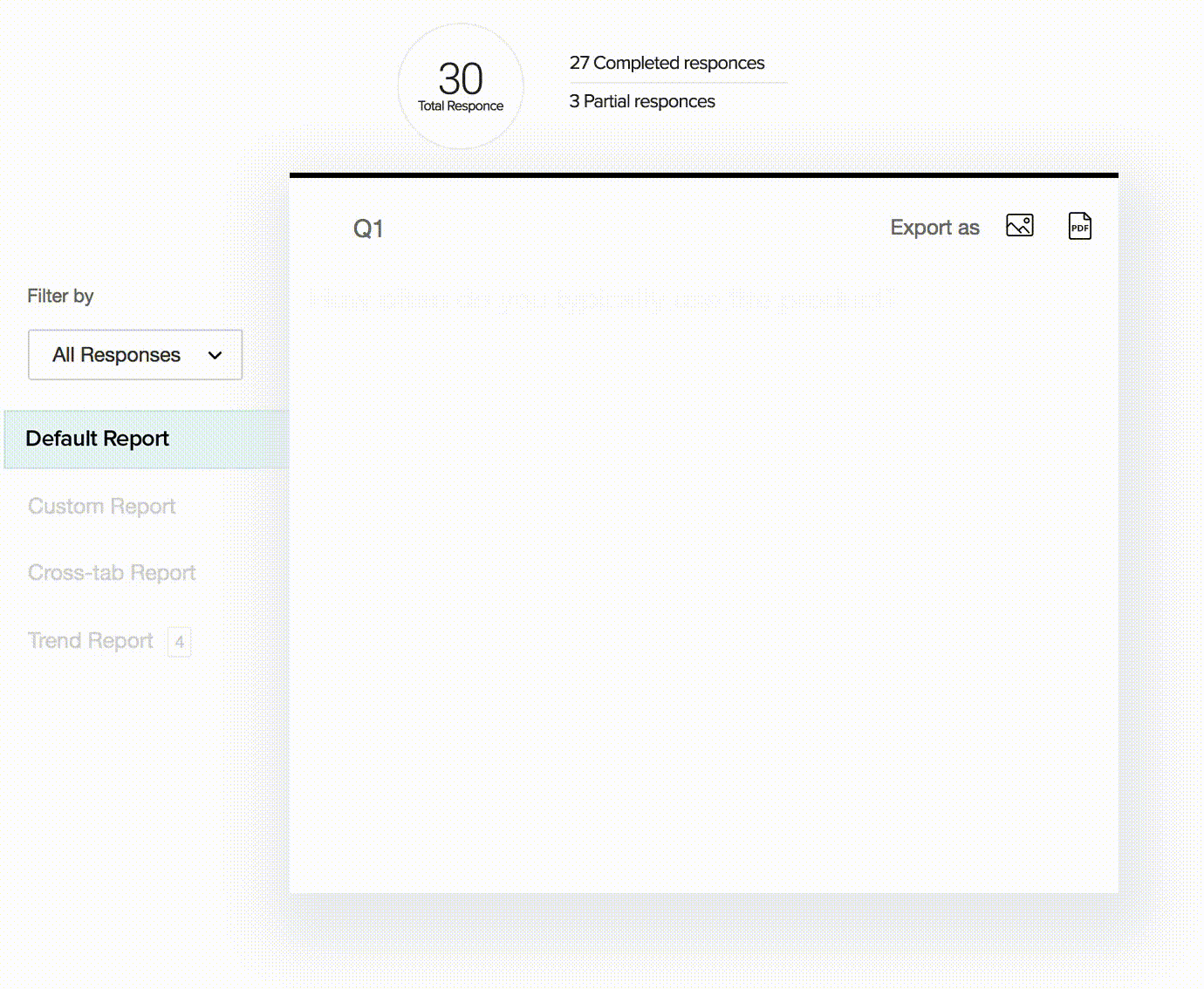Export Q1 report as PDF
This screenshot has width=1204, height=989.
[x=1079, y=226]
